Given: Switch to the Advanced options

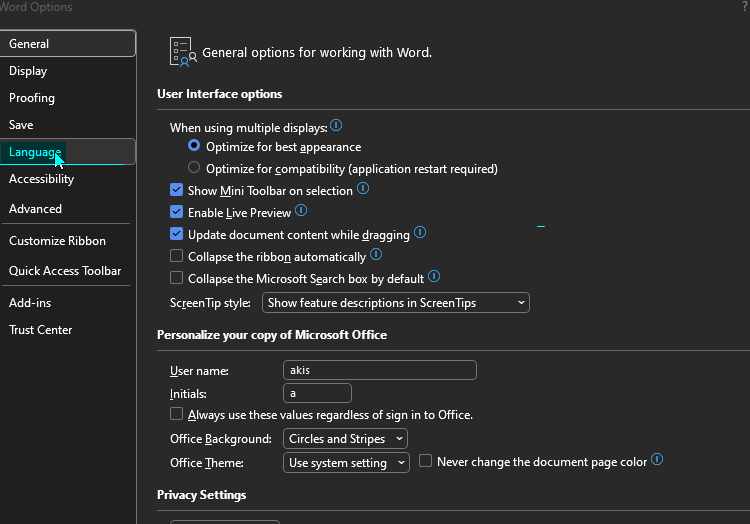Looking at the screenshot, I should click(x=68, y=209).
